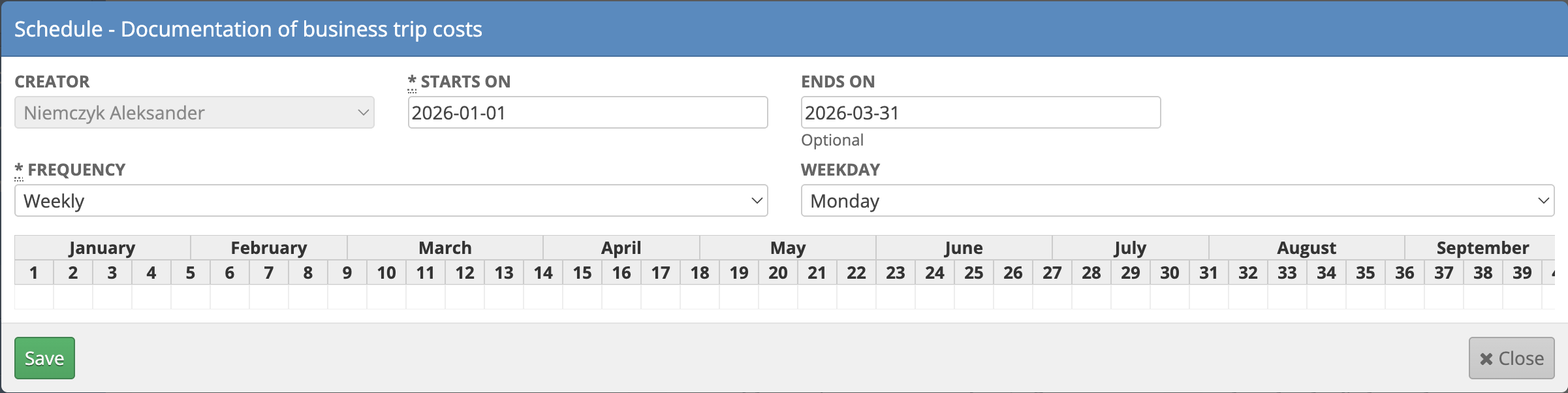
Task: Click the dialog title bar text
Action: pyautogui.click(x=248, y=29)
